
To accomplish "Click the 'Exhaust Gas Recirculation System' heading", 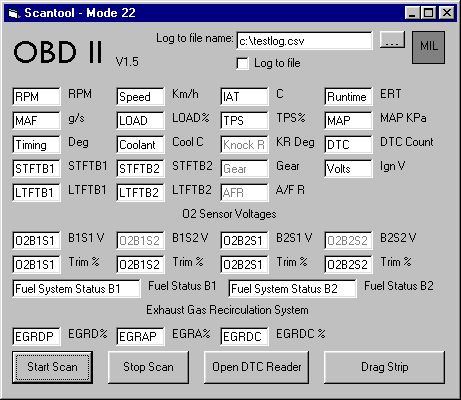I will click(x=227, y=310).
